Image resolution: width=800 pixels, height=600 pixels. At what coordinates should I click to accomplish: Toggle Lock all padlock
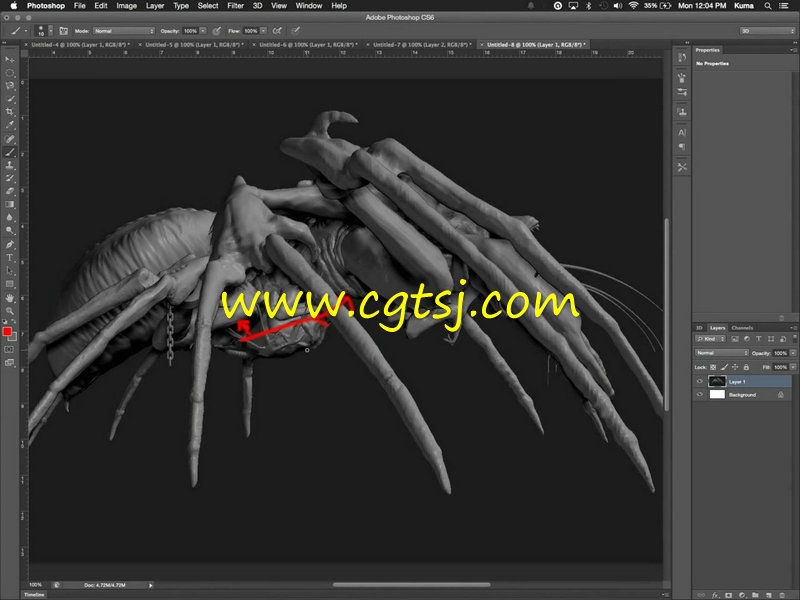tap(746, 367)
